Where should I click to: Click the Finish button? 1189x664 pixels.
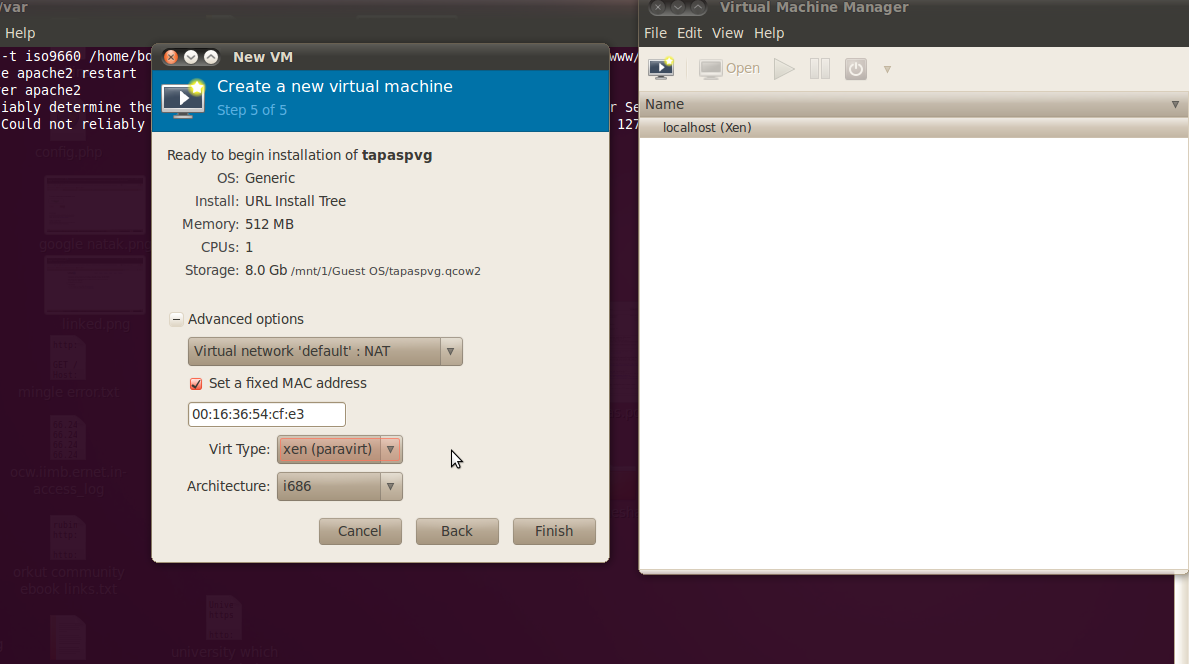click(x=554, y=531)
